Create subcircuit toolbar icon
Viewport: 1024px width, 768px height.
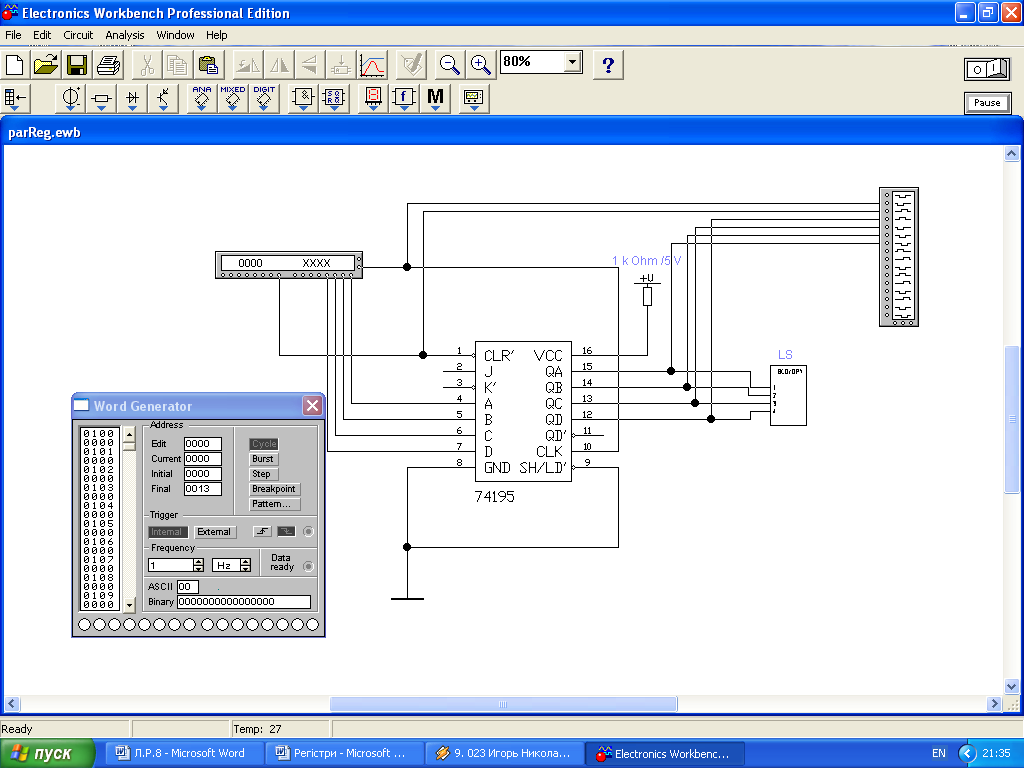click(340, 65)
